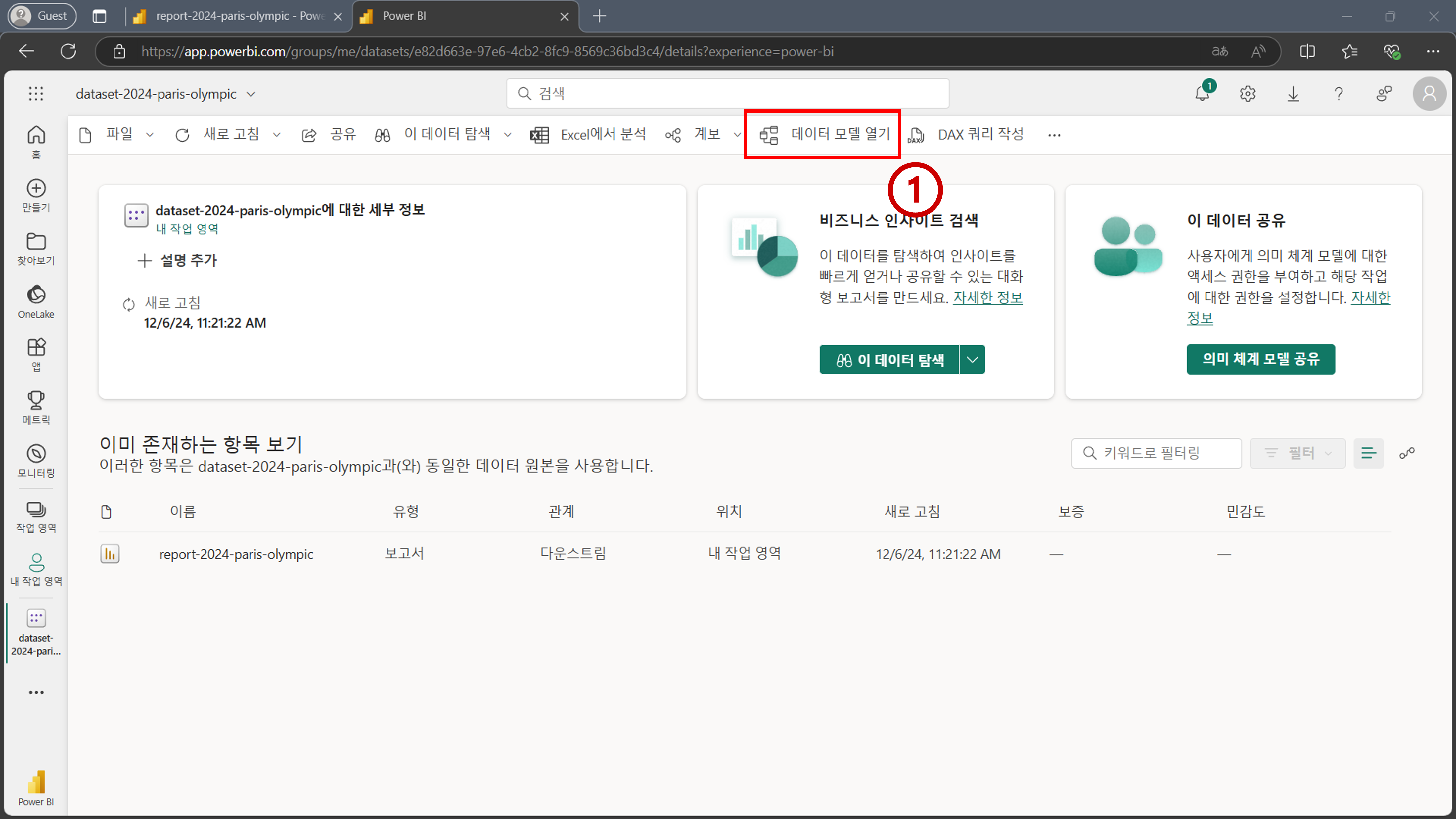Image resolution: width=1456 pixels, height=819 pixels.
Task: Open settings gear
Action: coord(1248,93)
